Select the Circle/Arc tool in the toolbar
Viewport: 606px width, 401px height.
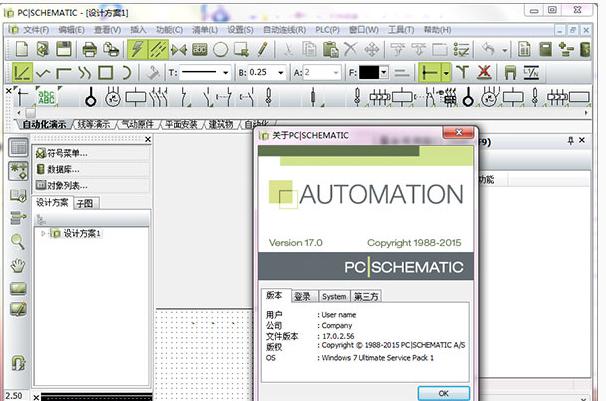221,49
